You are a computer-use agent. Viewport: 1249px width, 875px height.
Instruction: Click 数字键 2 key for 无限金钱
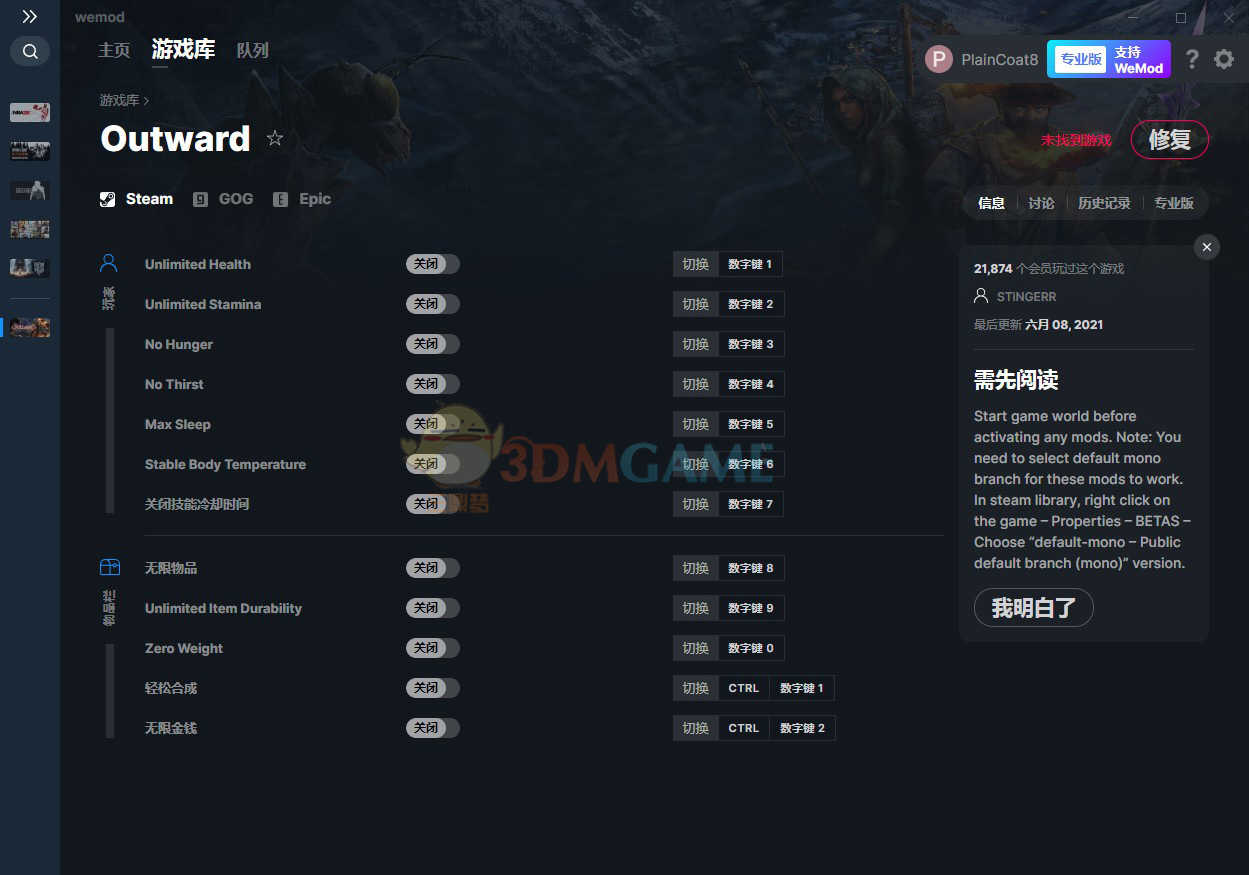point(802,728)
